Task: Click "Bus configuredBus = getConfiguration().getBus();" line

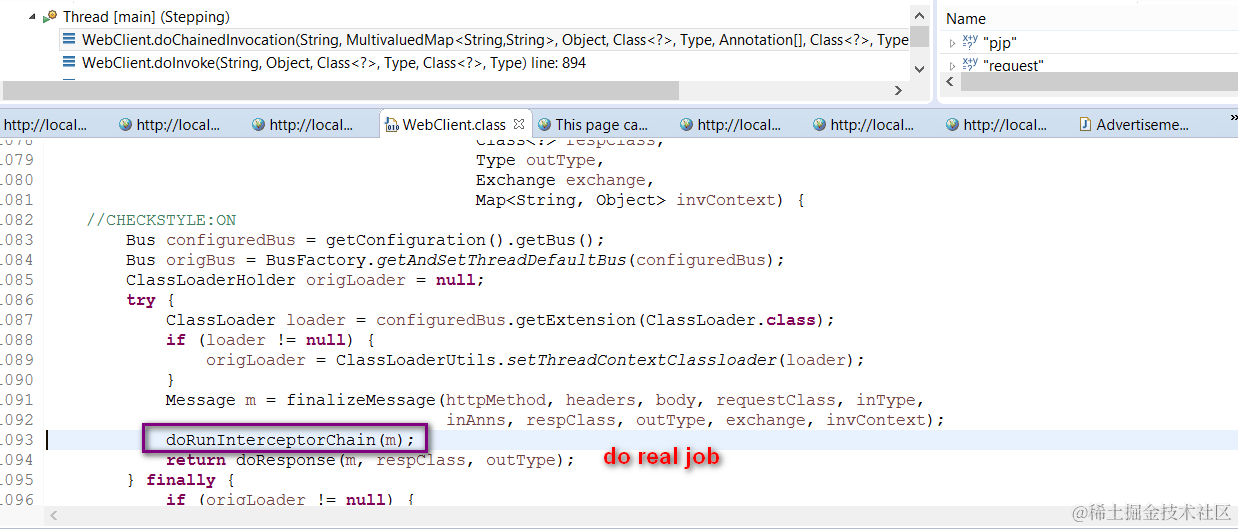Action: tap(366, 240)
